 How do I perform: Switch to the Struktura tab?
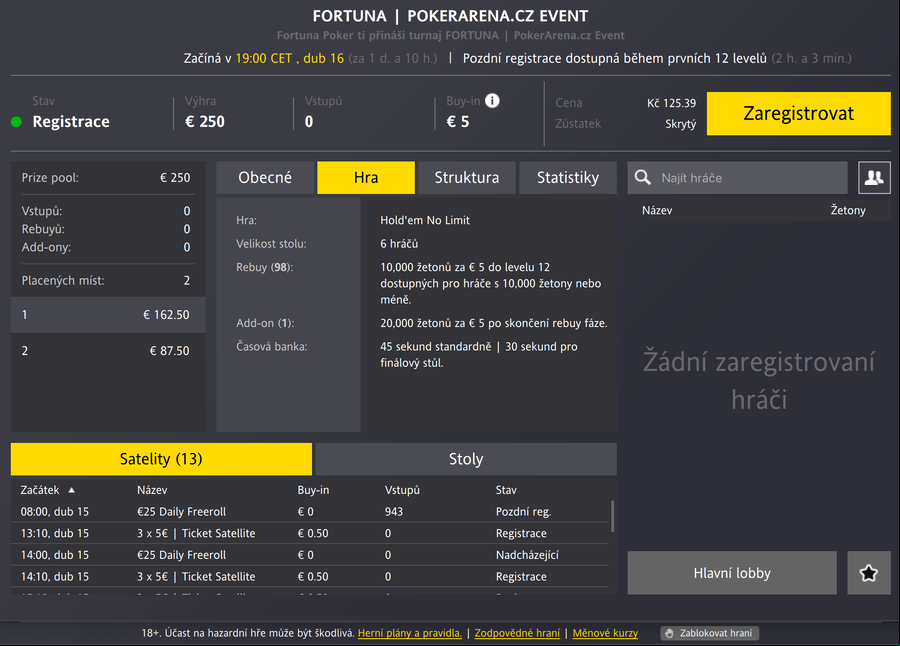467,177
